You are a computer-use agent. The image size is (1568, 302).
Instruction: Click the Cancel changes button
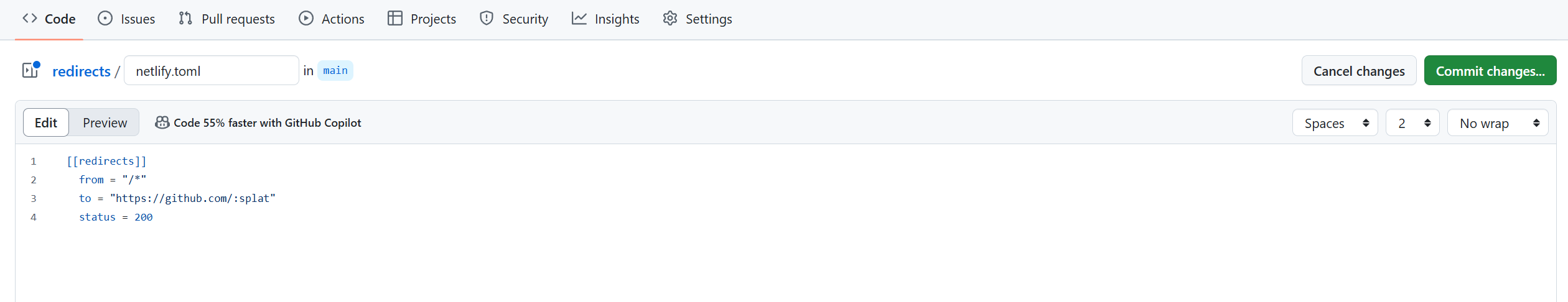click(1359, 71)
